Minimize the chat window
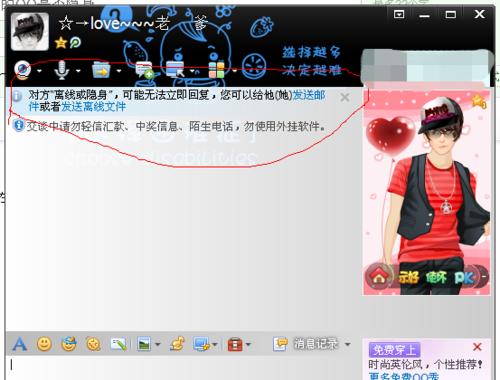The width and height of the screenshot is (500, 380). (424, 15)
